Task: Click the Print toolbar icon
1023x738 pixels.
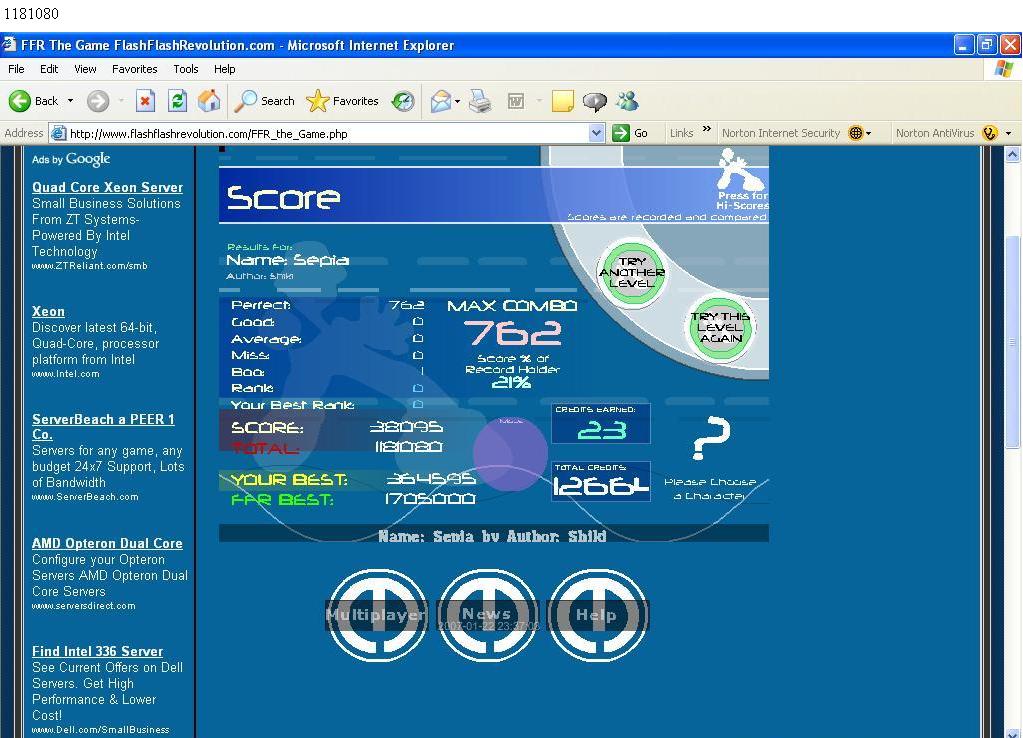Action: tap(480, 100)
